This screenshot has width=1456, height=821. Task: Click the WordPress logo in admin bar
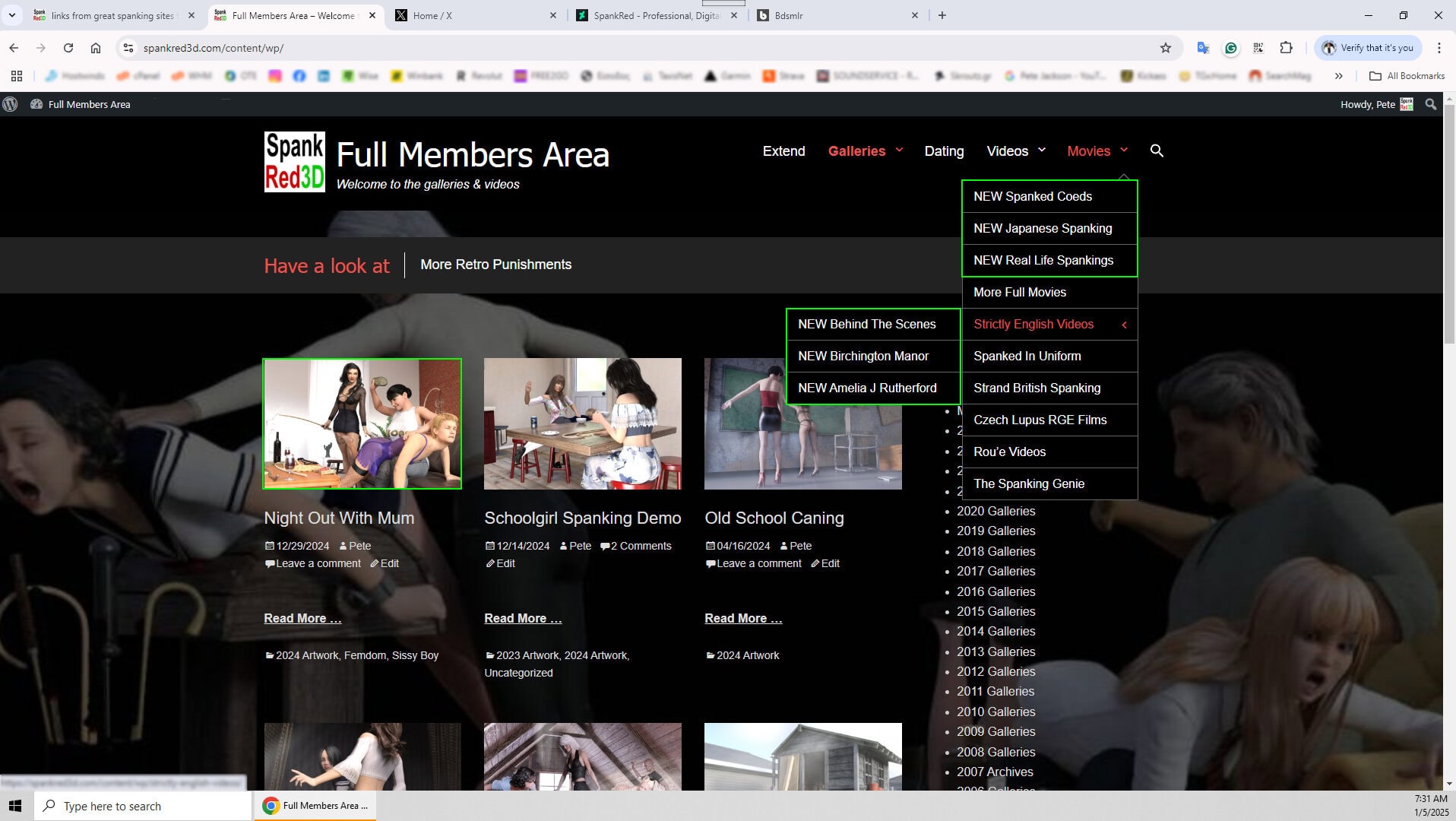point(10,104)
